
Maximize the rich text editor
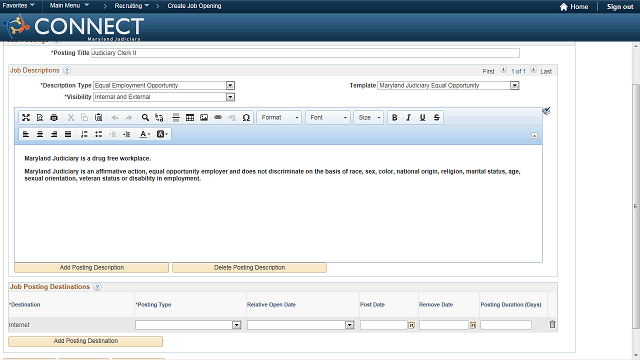click(x=26, y=118)
